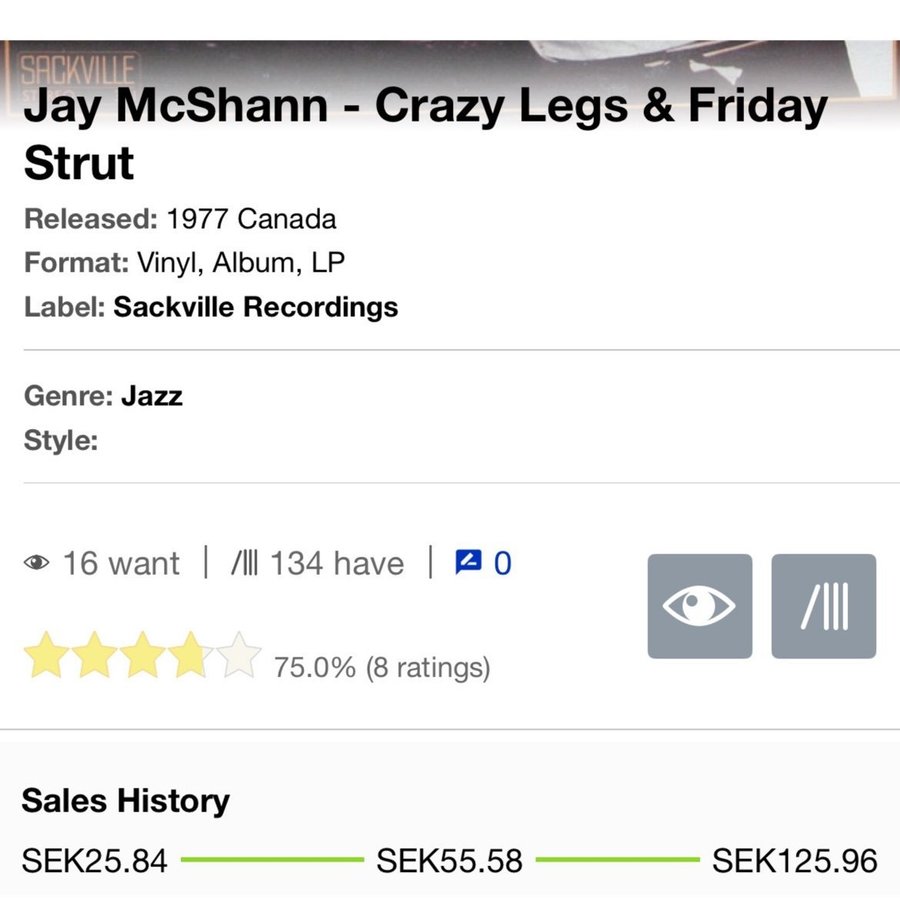Image resolution: width=900 pixels, height=900 pixels.
Task: Open the Sackville Recordings label link
Action: tap(255, 307)
